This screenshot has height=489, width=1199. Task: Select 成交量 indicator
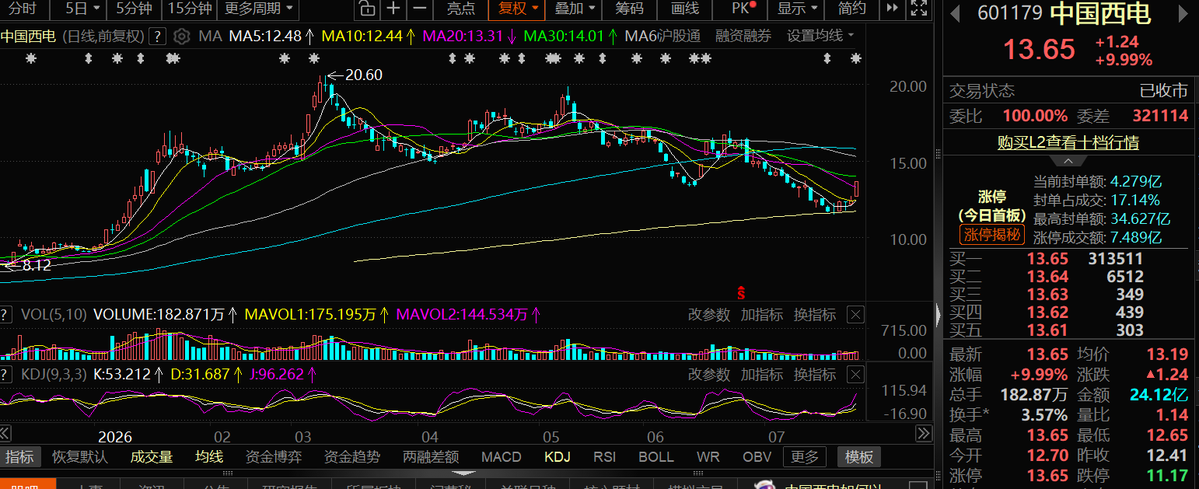(151, 458)
